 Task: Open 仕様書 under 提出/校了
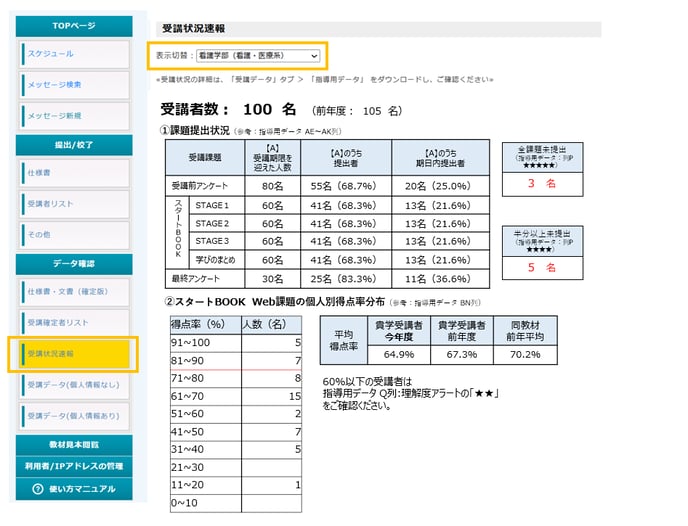pyautogui.click(x=74, y=173)
